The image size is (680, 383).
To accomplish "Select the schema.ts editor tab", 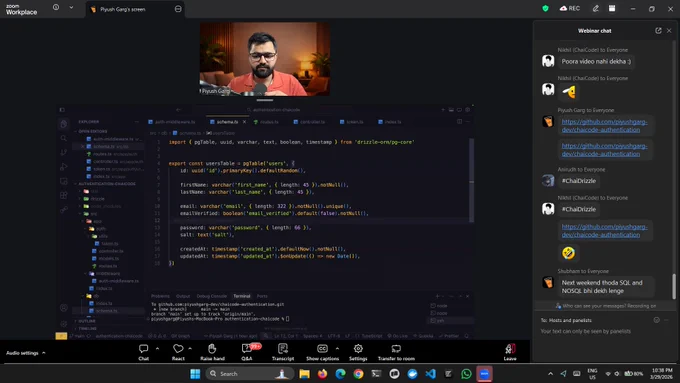I will point(227,122).
